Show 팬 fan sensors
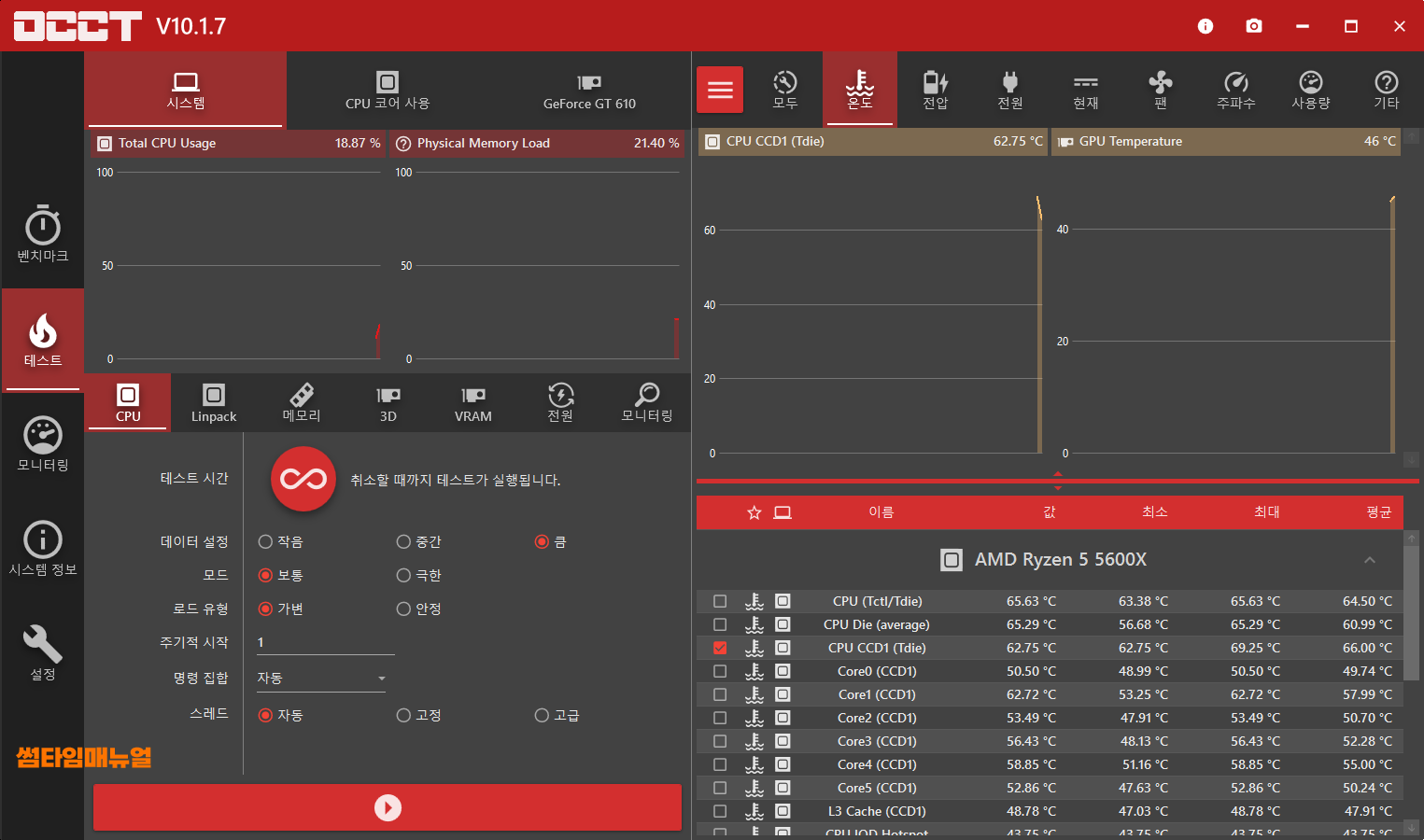 click(1161, 90)
